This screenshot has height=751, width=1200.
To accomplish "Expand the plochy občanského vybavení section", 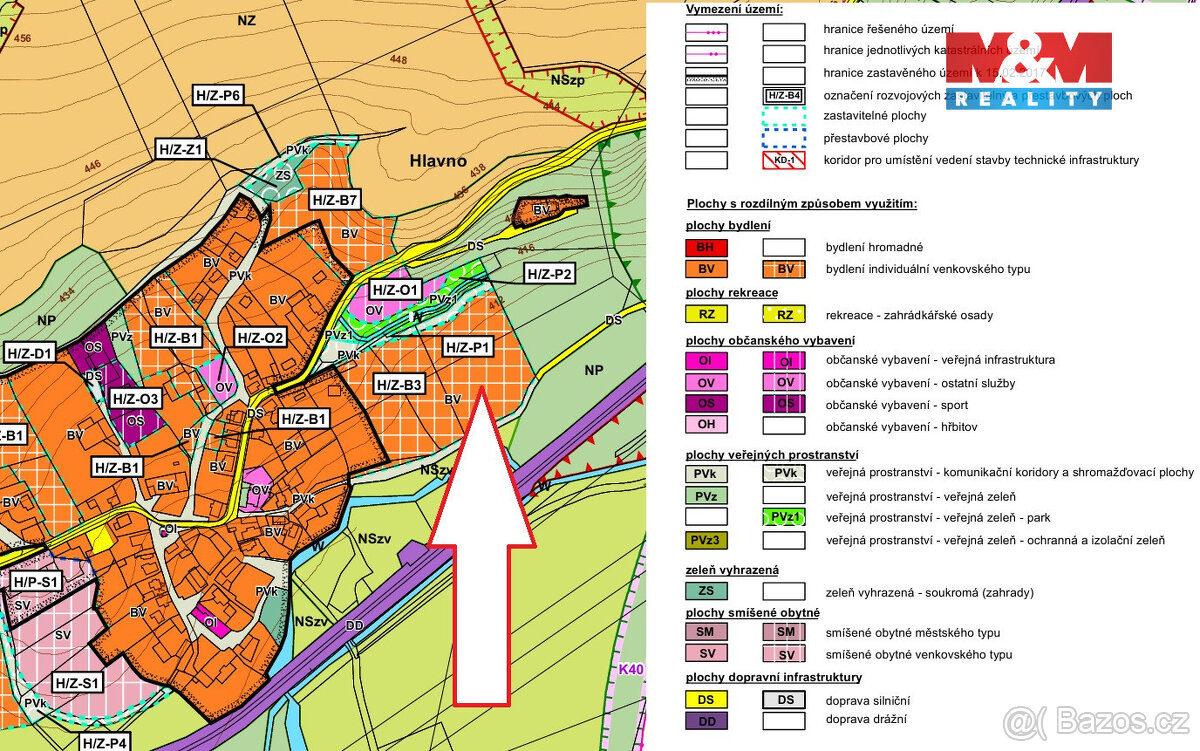I will click(771, 340).
